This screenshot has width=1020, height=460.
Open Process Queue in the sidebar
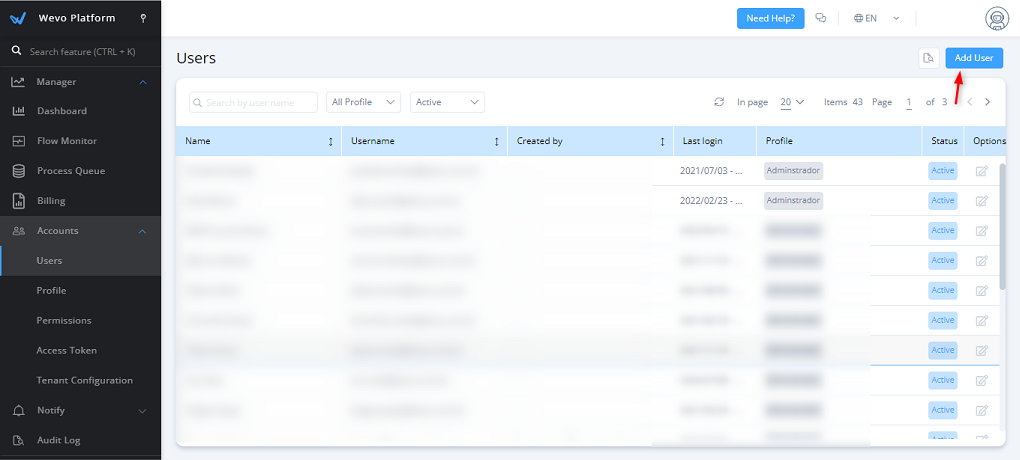point(70,171)
